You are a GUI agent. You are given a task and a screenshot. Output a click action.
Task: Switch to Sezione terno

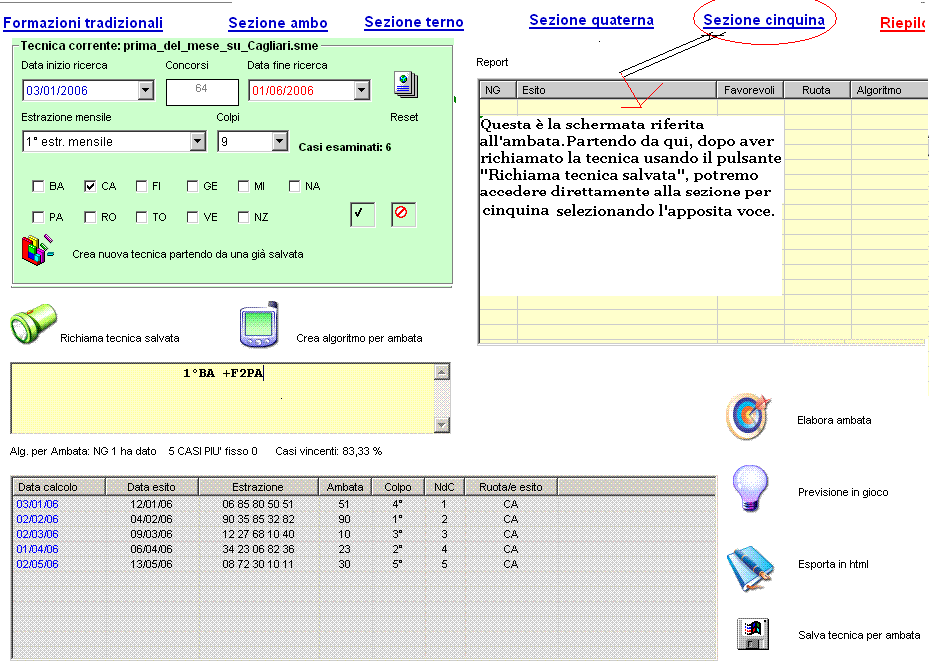click(414, 22)
